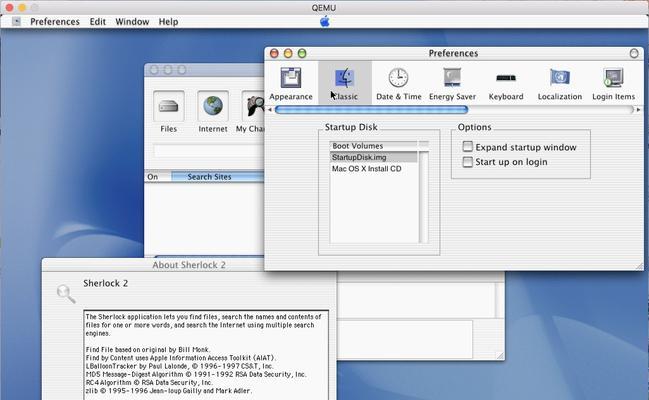Open the Edit menu
The height and width of the screenshot is (400, 649).
pyautogui.click(x=98, y=22)
